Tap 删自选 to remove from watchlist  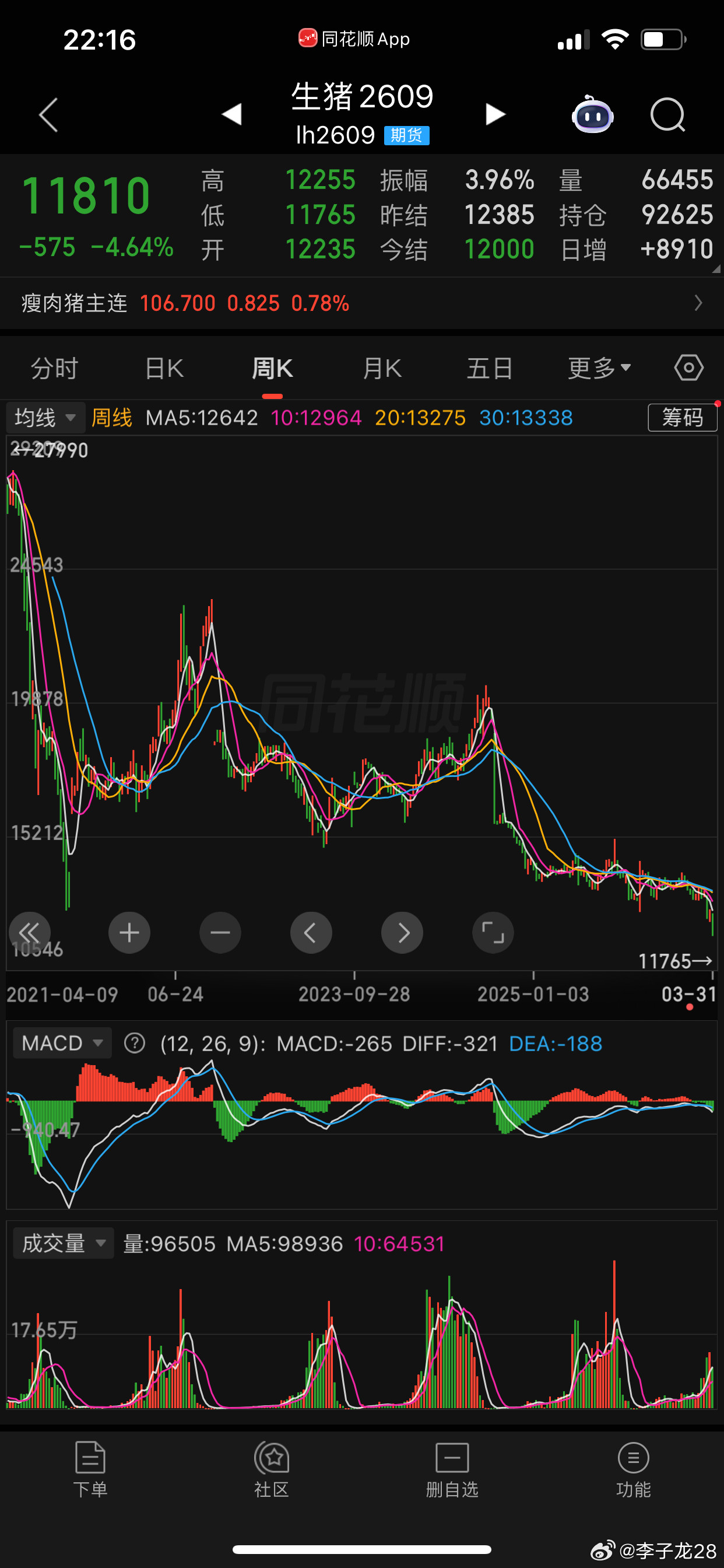tap(452, 1470)
